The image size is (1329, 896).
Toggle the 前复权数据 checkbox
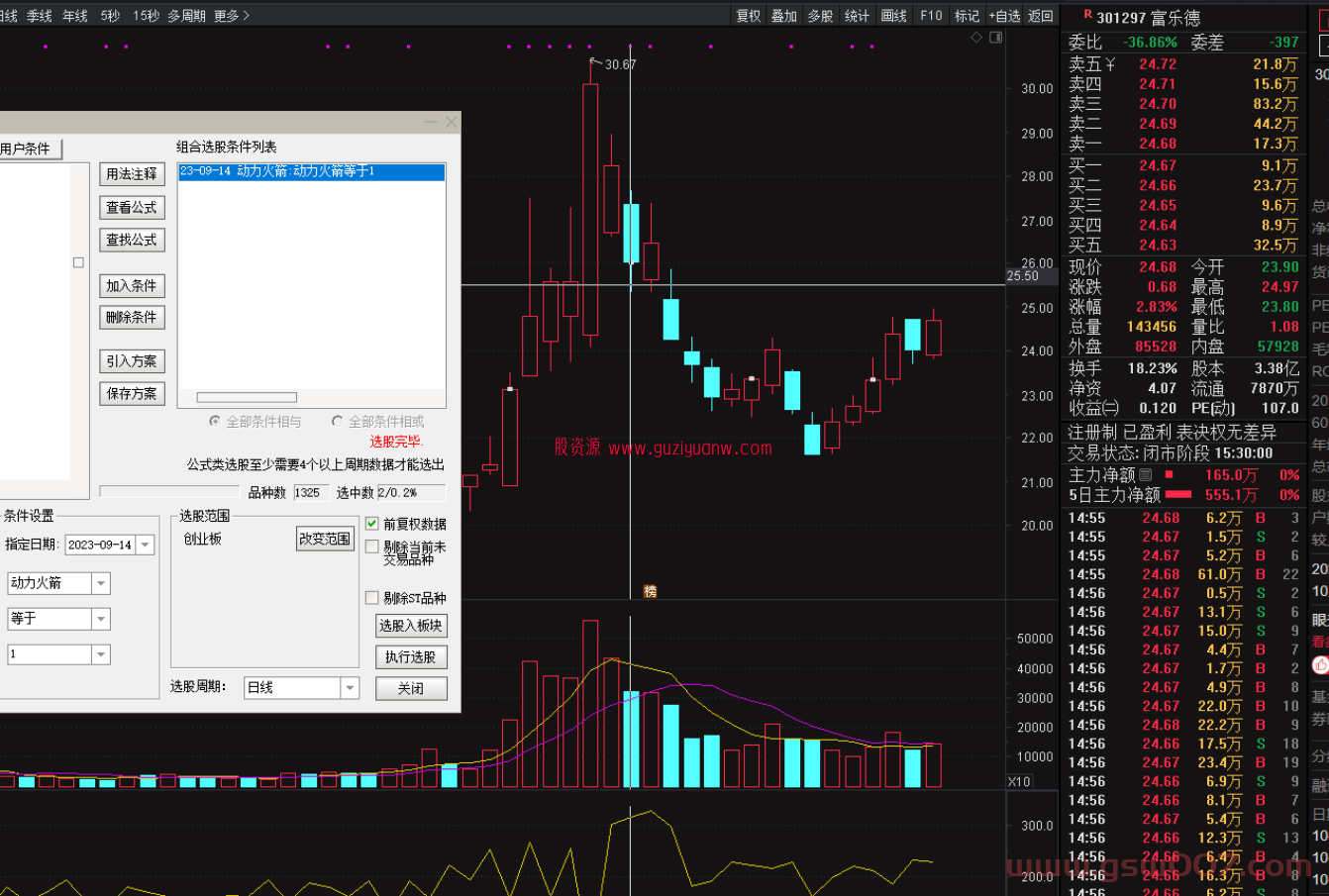tap(372, 524)
